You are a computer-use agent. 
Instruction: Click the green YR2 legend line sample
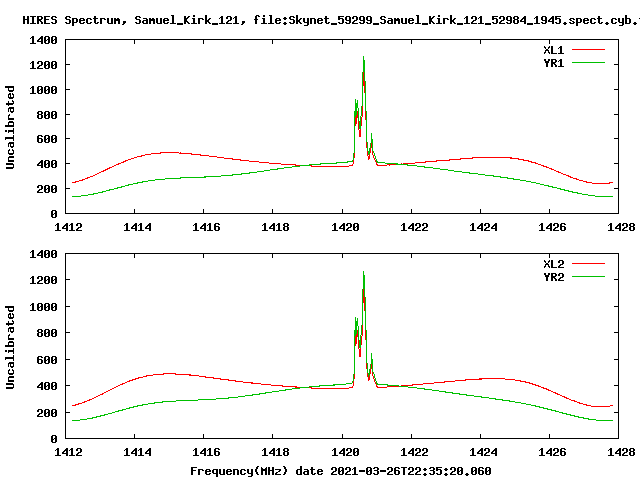pos(588,277)
